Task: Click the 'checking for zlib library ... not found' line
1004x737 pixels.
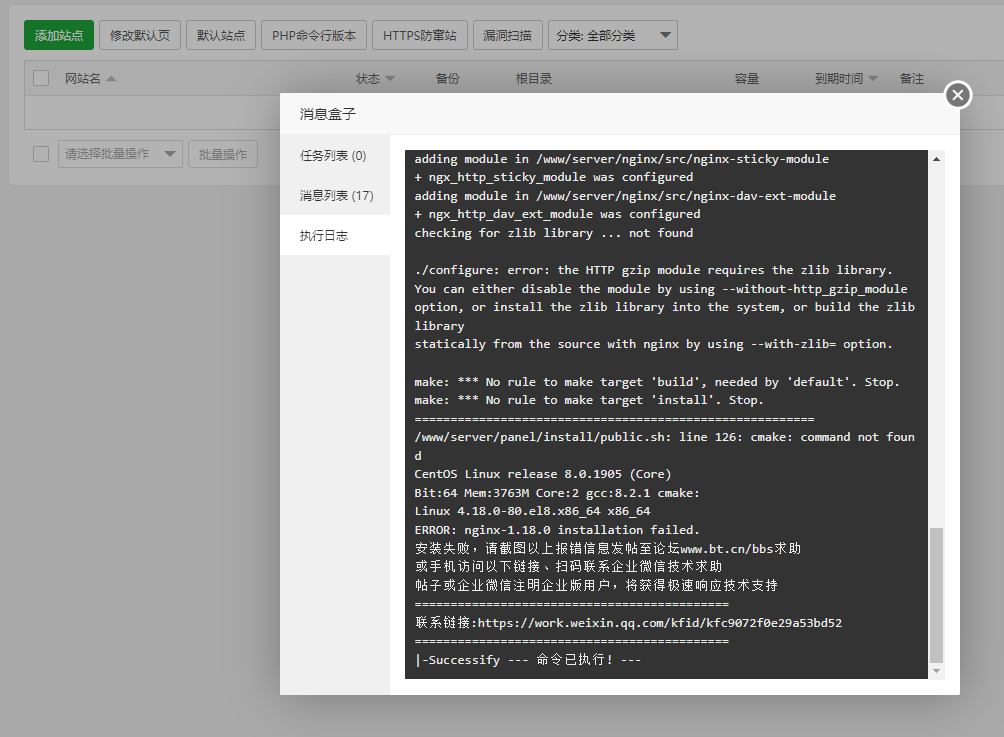Action: pyautogui.click(x=554, y=233)
